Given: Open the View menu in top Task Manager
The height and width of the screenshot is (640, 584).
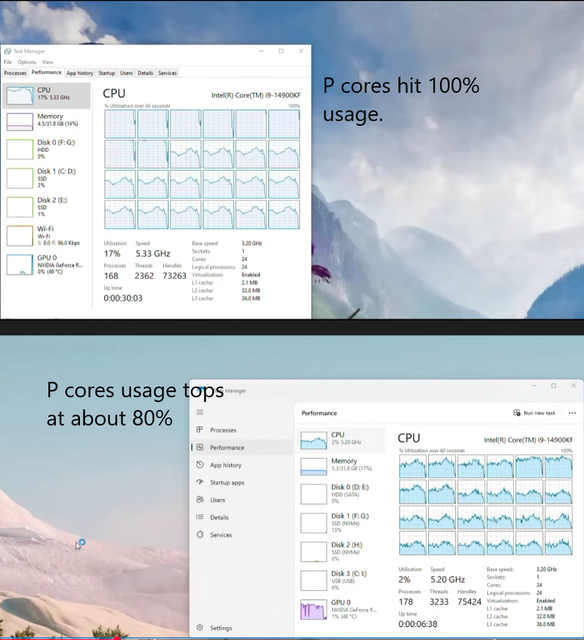Looking at the screenshot, I should click(47, 62).
